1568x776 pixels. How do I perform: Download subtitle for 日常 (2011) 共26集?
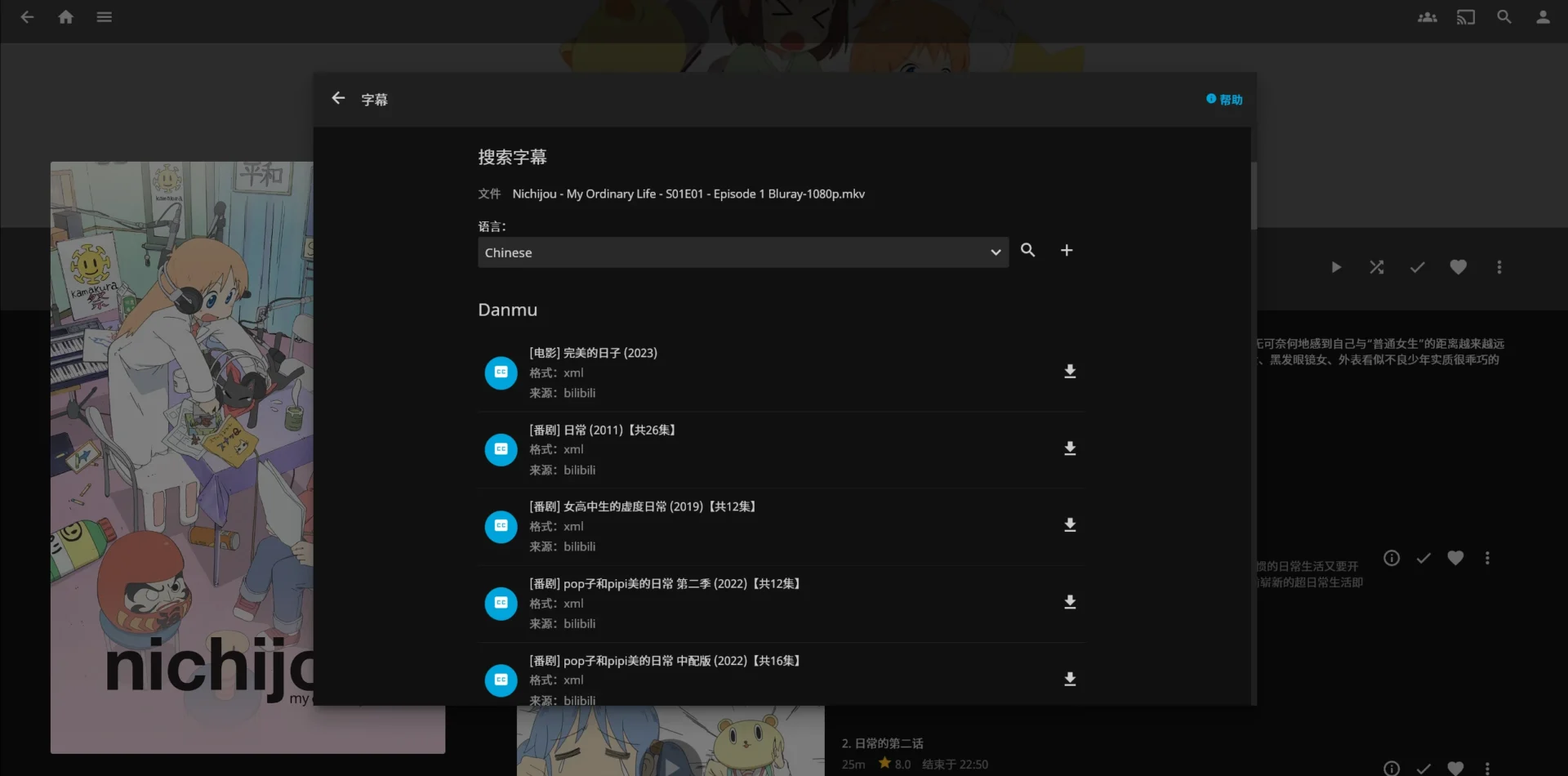[x=1070, y=449]
